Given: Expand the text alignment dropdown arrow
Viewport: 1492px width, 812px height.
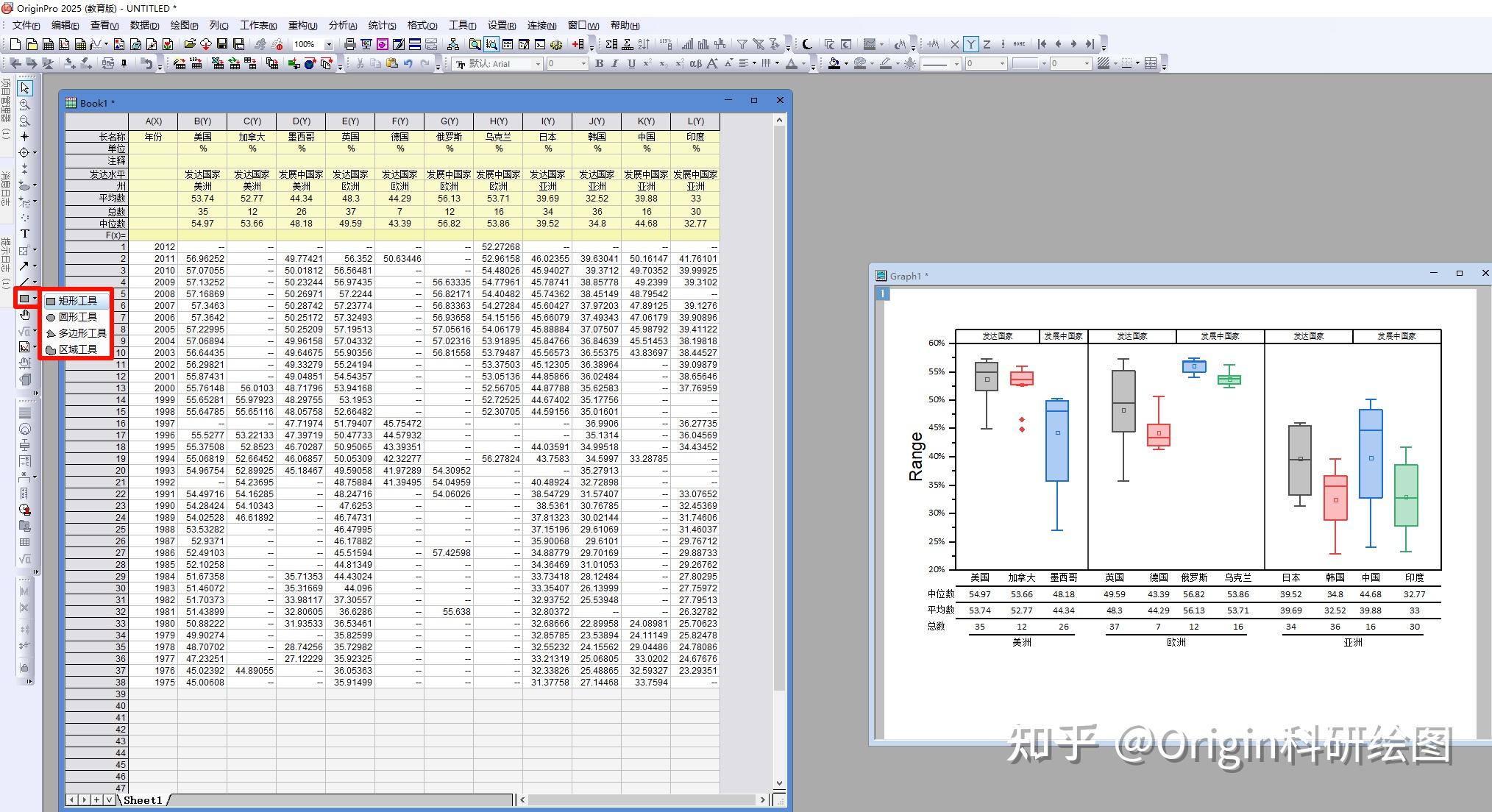Looking at the screenshot, I should click(754, 64).
